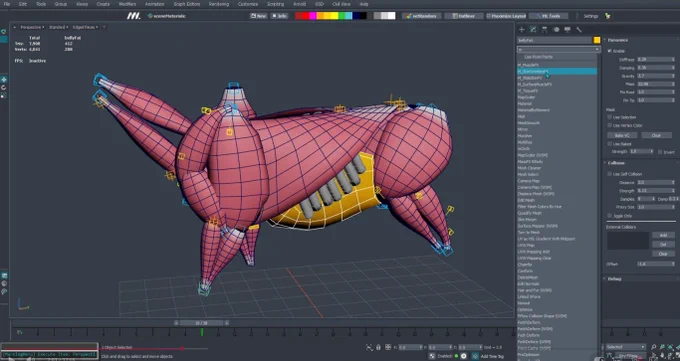Open the Modifiers menu
The width and height of the screenshot is (680, 361).
coord(127,4)
